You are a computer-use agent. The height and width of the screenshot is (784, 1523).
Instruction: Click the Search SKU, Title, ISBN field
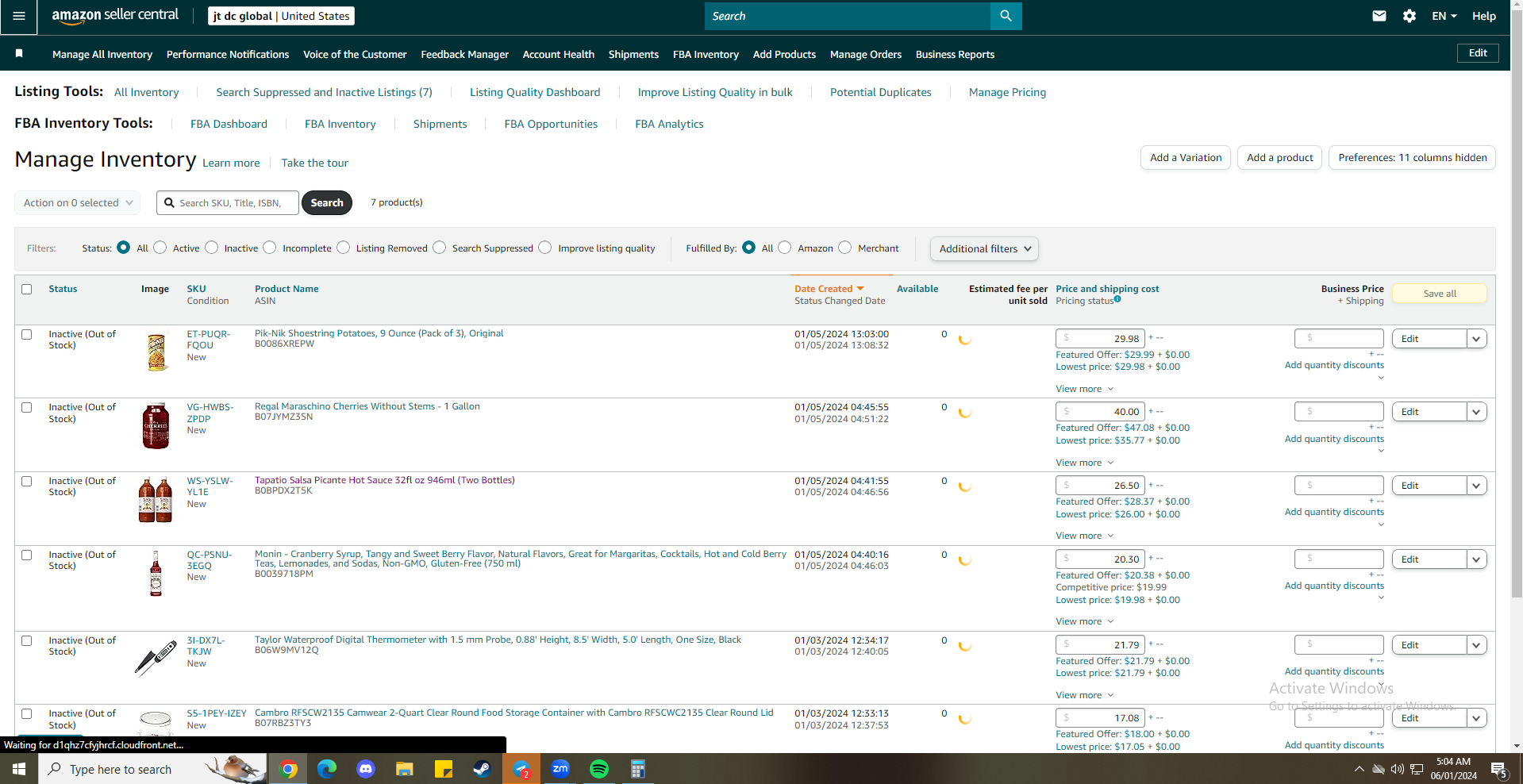[x=228, y=202]
